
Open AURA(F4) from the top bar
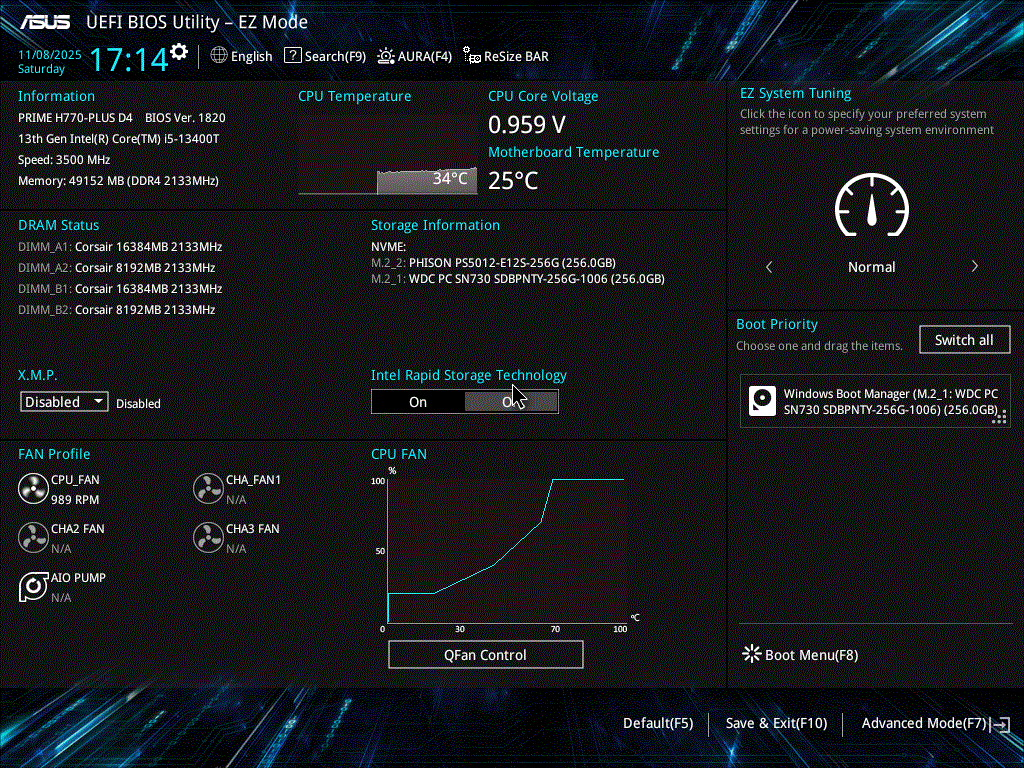[x=414, y=56]
